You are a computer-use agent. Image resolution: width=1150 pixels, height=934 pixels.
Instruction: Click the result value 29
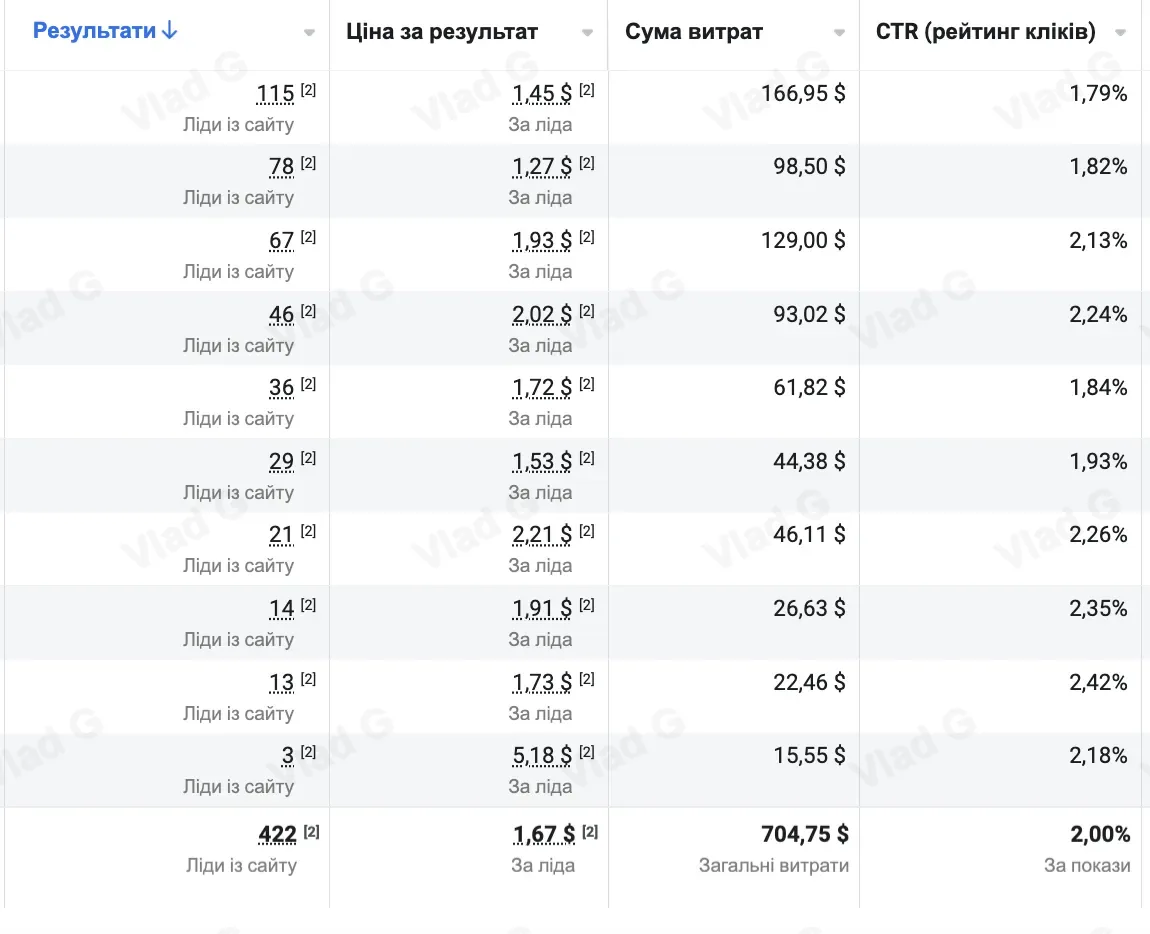point(282,461)
